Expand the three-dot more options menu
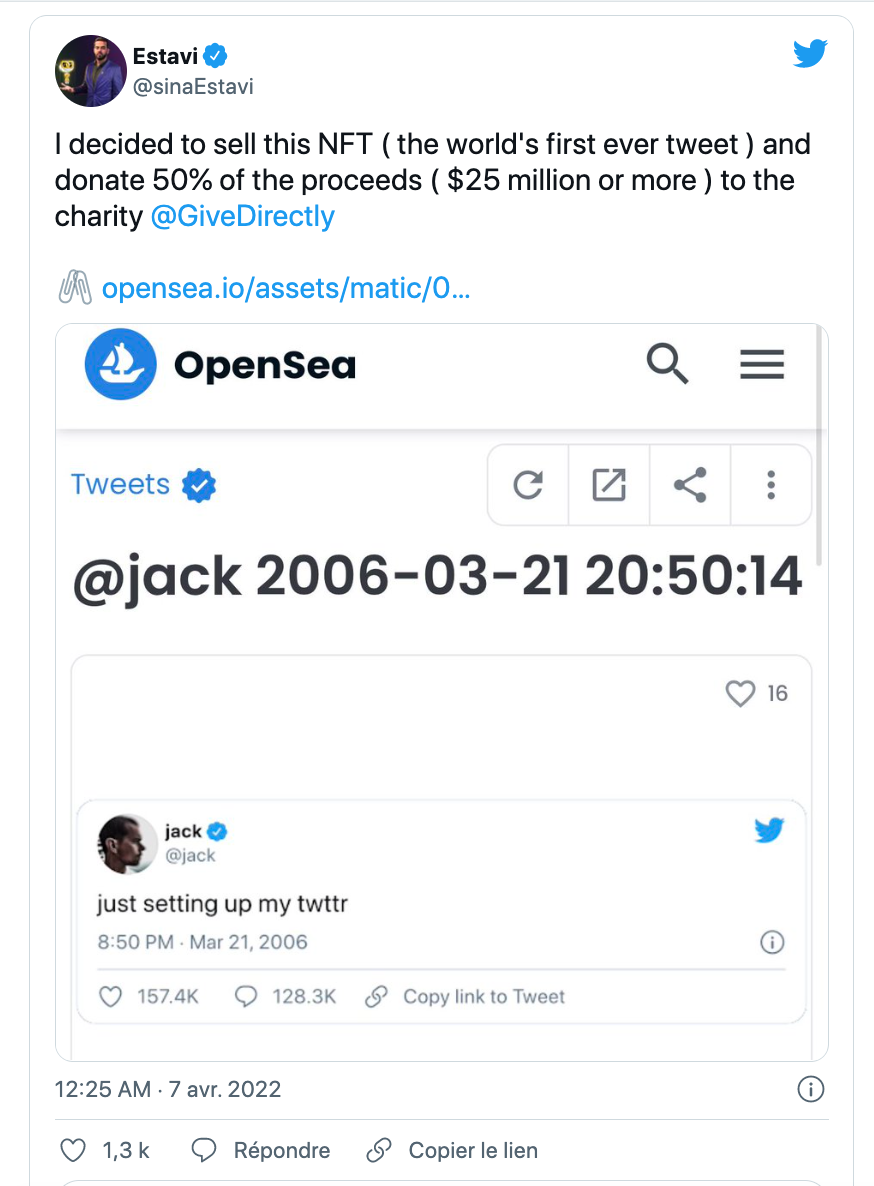This screenshot has height=1186, width=874. click(771, 486)
